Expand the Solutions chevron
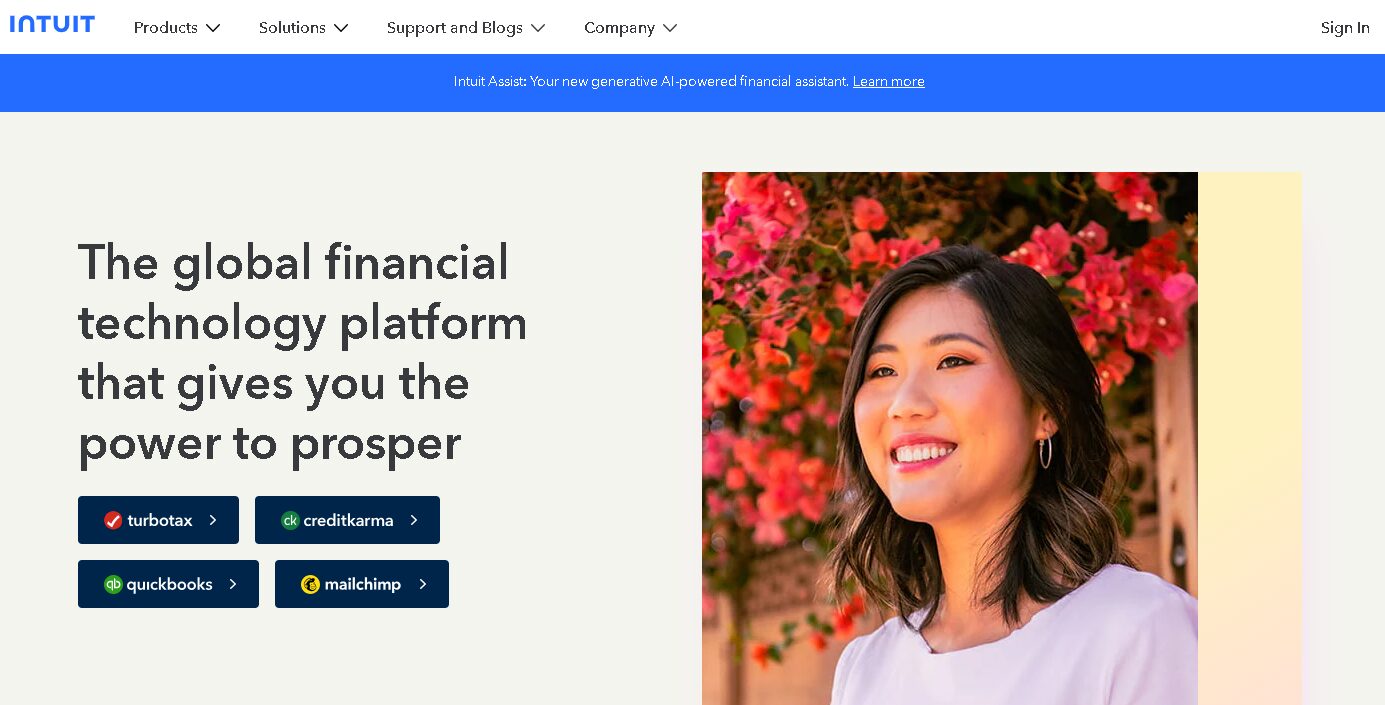The width and height of the screenshot is (1385, 705). (341, 28)
